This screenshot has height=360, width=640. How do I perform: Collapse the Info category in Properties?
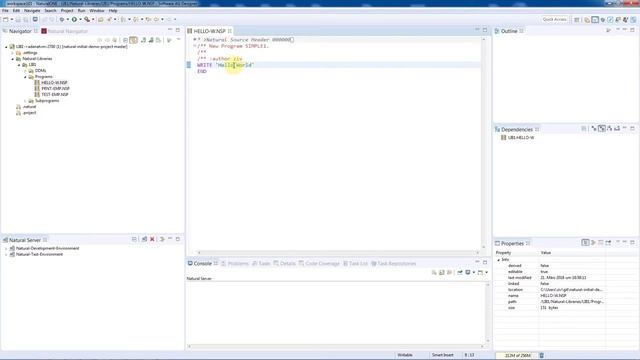[498, 260]
